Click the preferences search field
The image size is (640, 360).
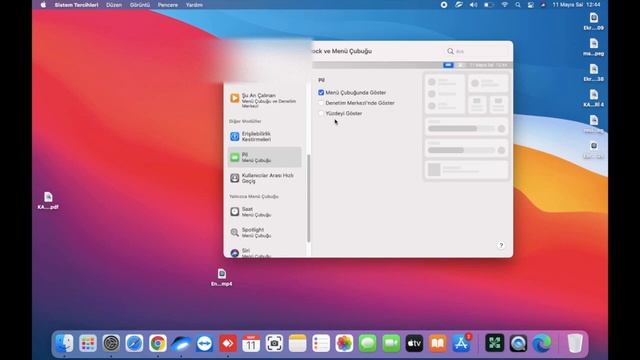(476, 51)
